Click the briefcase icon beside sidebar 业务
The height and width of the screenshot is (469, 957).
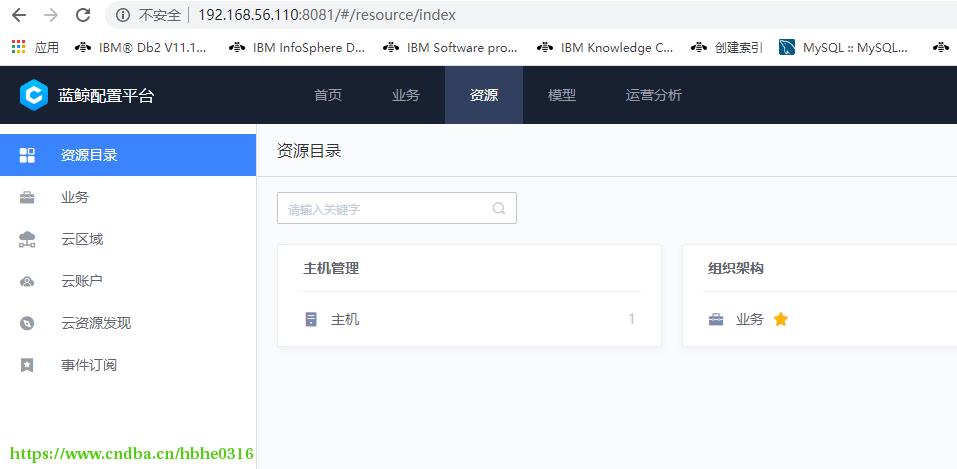tap(27, 197)
